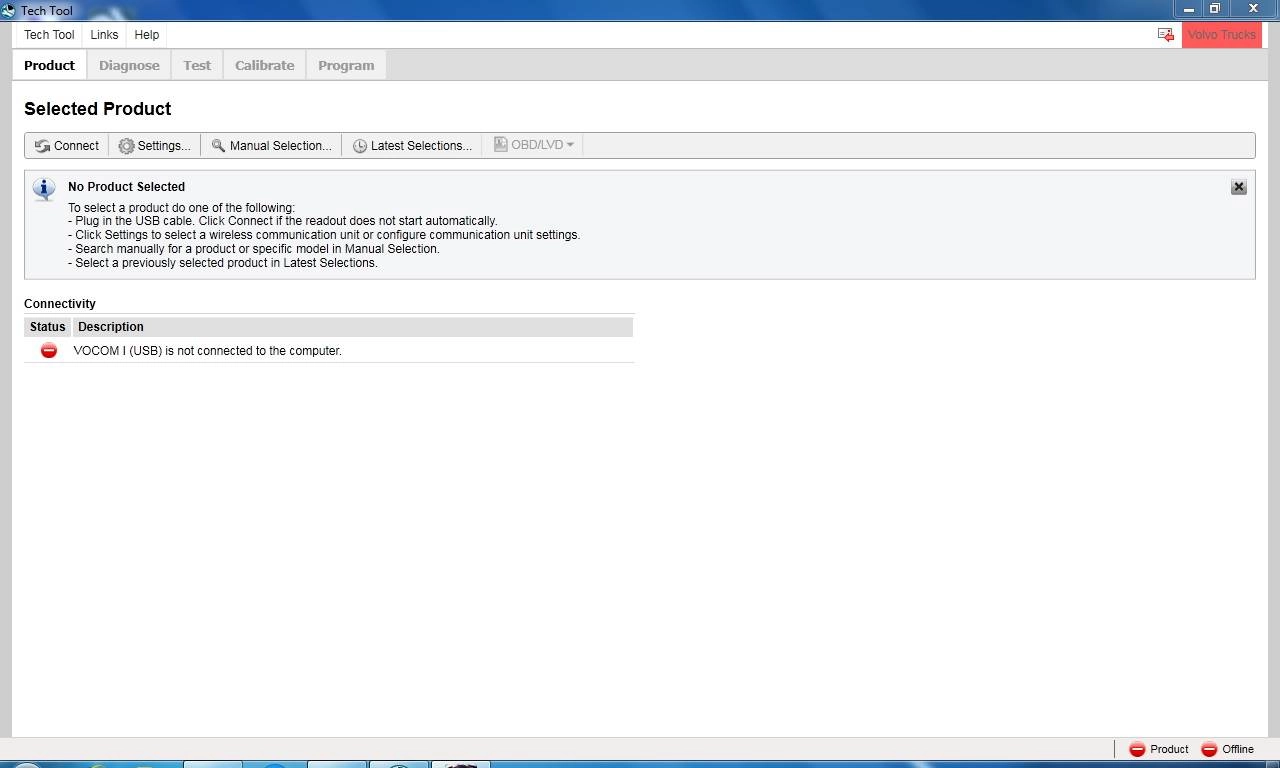
Task: Switch to the Product tab
Action: (x=50, y=65)
